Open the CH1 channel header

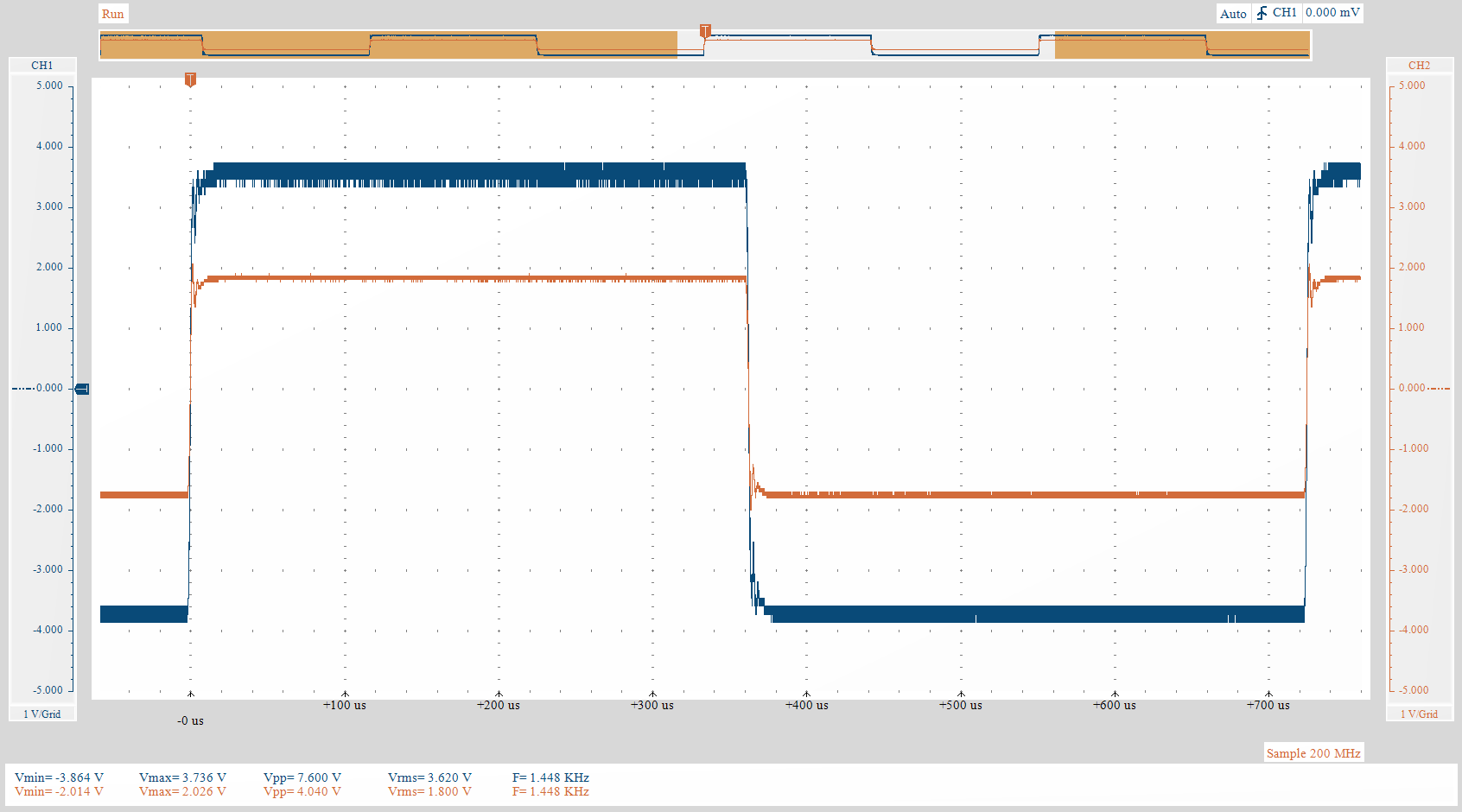42,66
